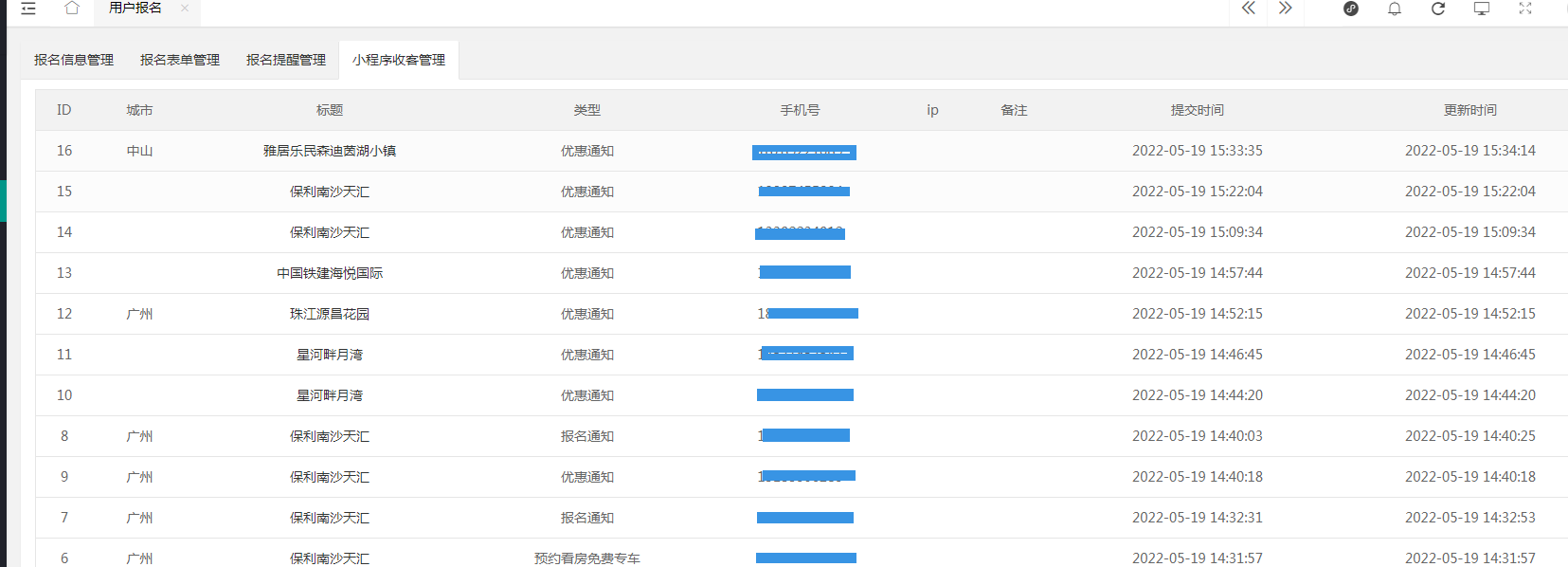The image size is (1568, 567).
Task: Select the 小程序收客管理 tab
Action: (399, 60)
